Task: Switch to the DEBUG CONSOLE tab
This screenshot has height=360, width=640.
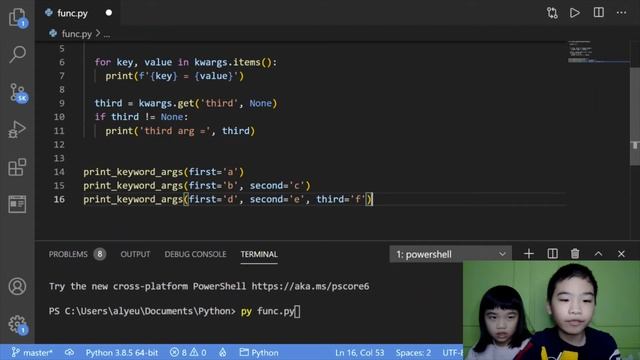Action: point(195,254)
